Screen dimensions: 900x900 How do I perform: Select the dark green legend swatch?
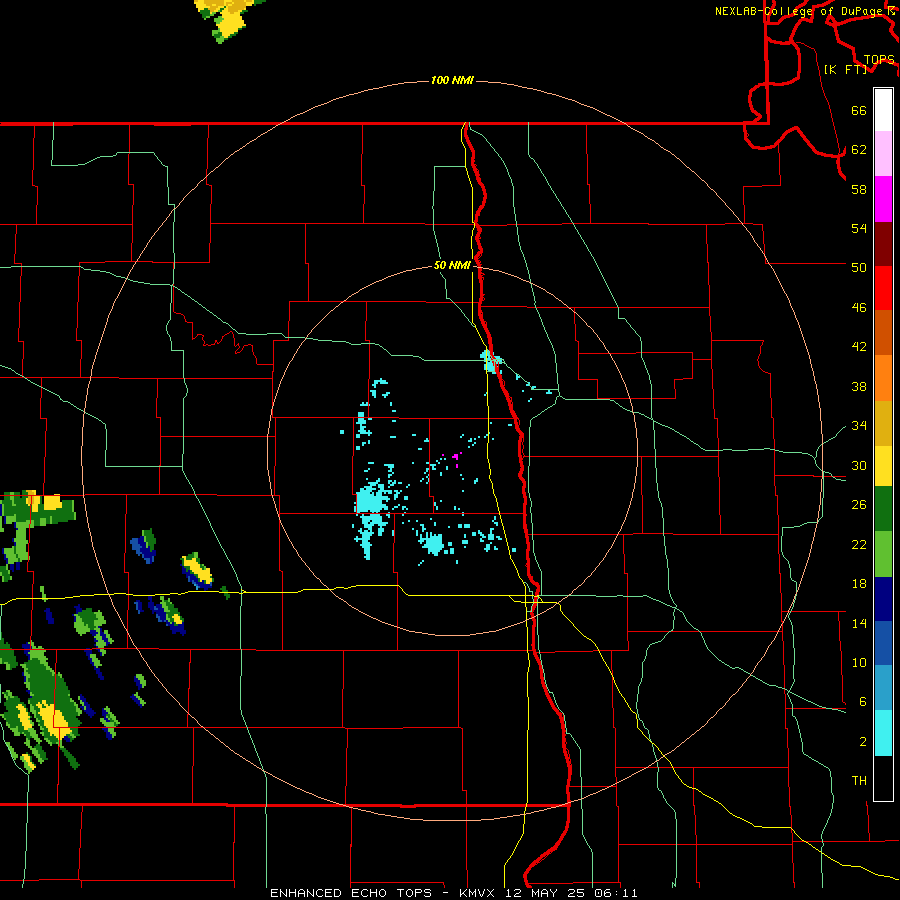click(x=883, y=509)
